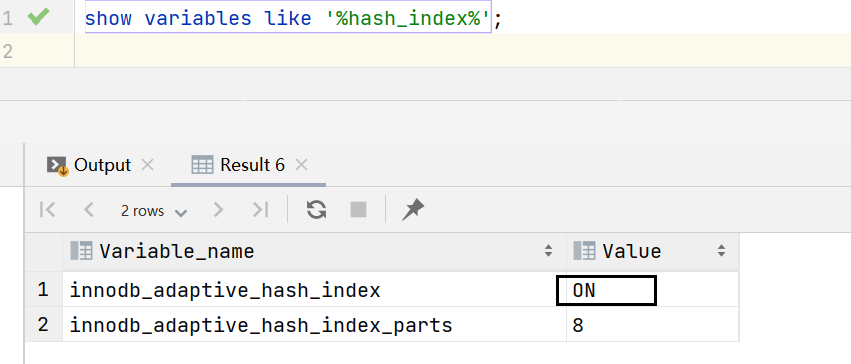Click the green checkmark on line 1
Screen dimensions: 851x364
click(39, 17)
